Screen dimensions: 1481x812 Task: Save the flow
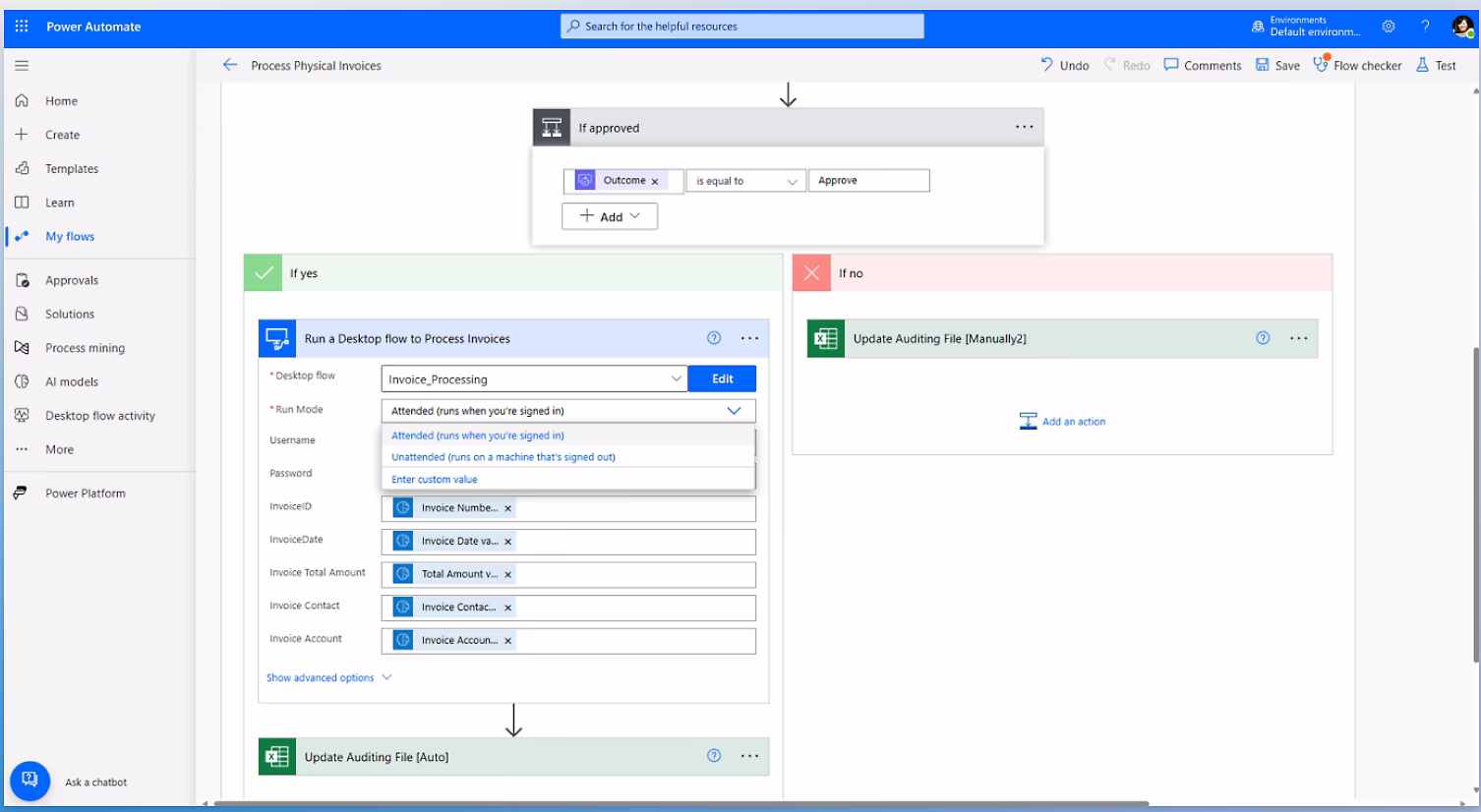point(1277,65)
